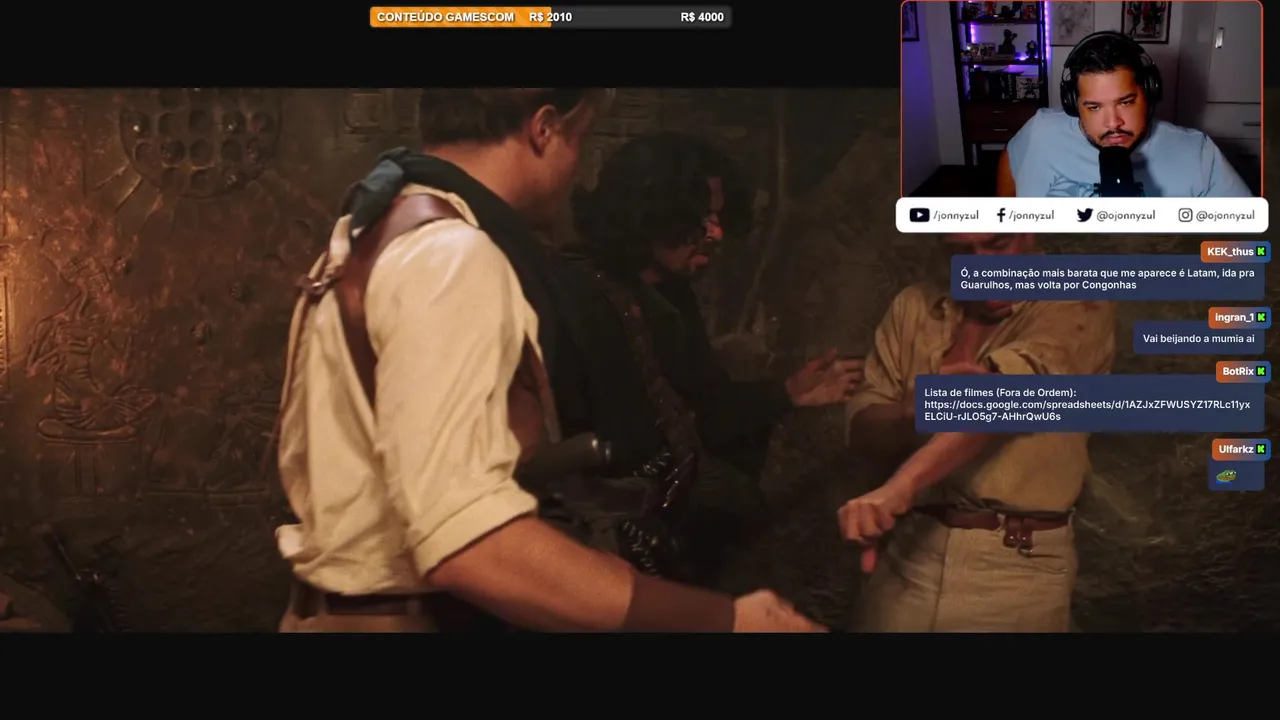Click the R$ 2010 current amount
Viewport: 1280px width, 720px height.
click(x=550, y=17)
